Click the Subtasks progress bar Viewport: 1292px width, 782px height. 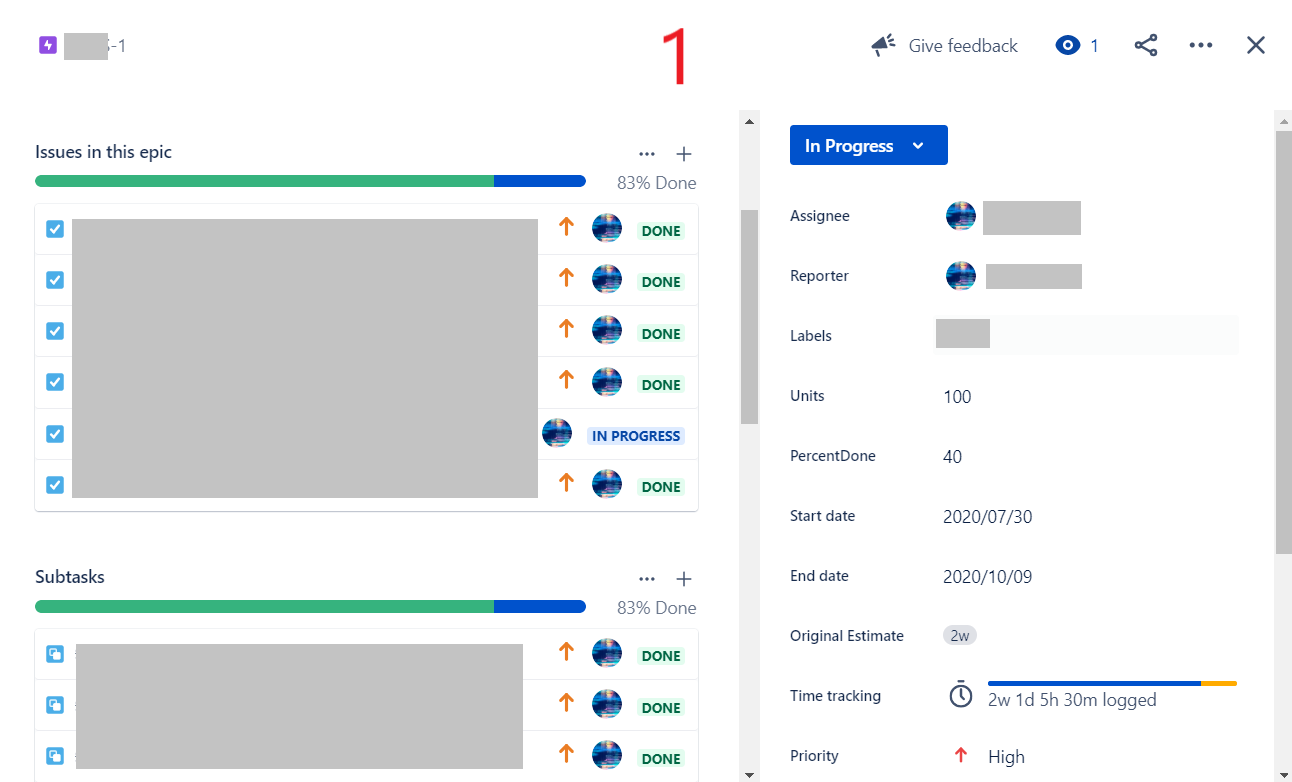click(x=310, y=606)
